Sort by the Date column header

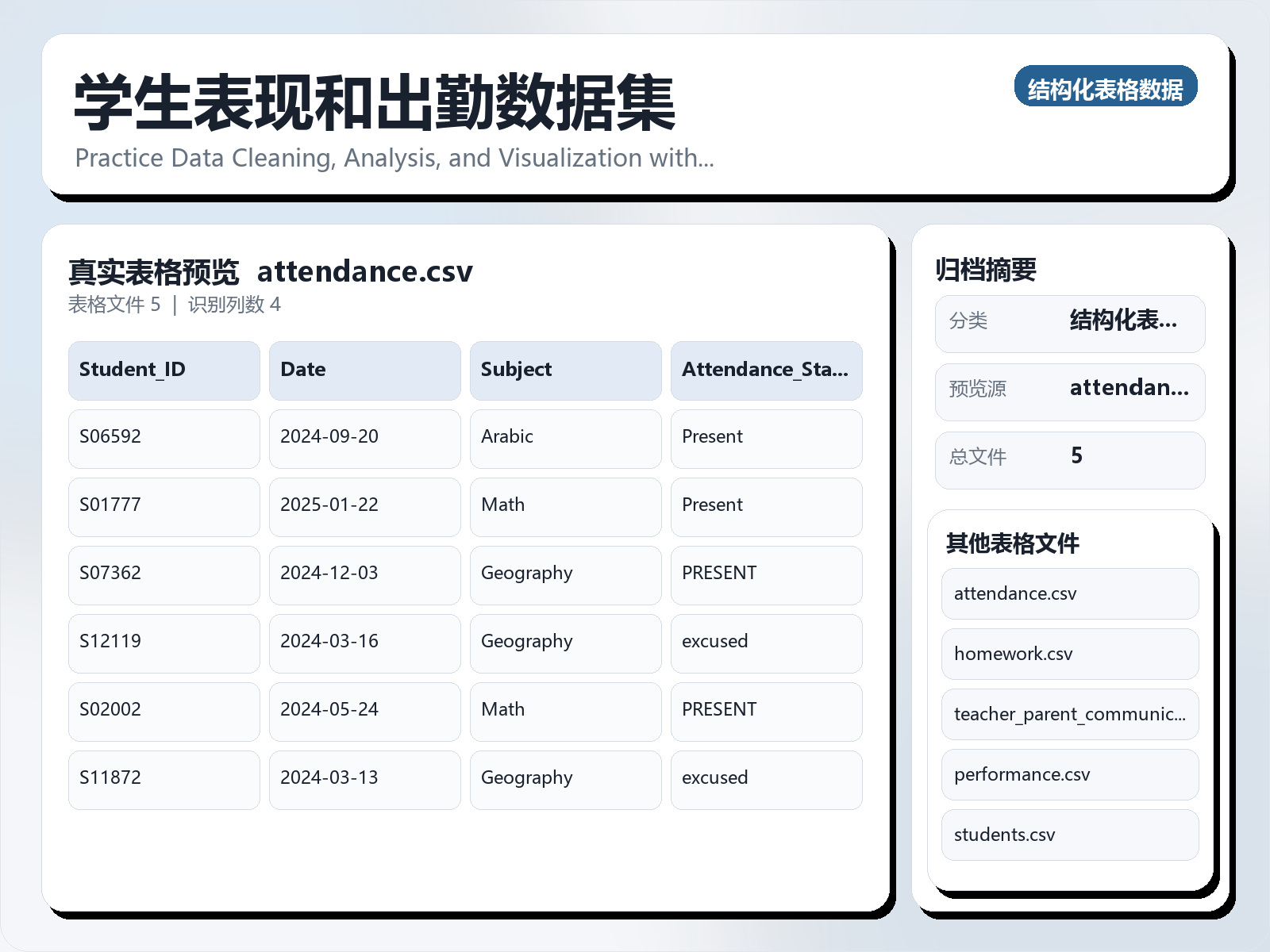point(364,370)
